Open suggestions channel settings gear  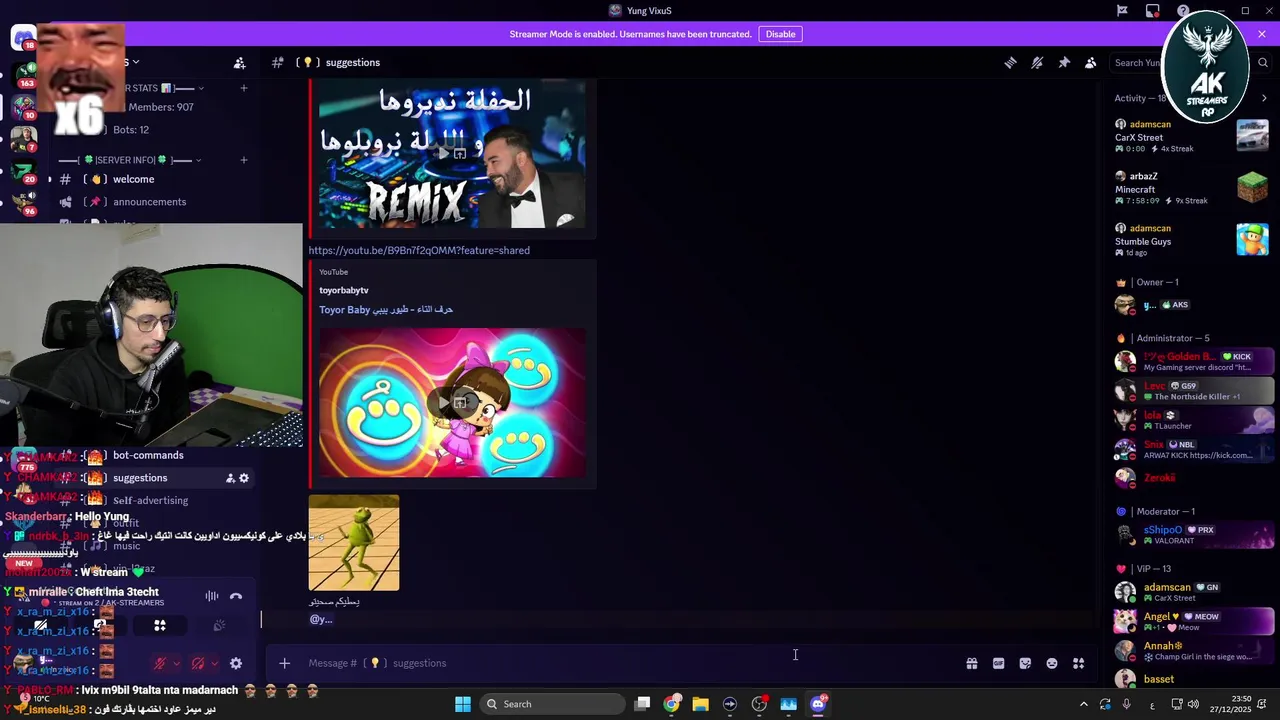pyautogui.click(x=244, y=478)
